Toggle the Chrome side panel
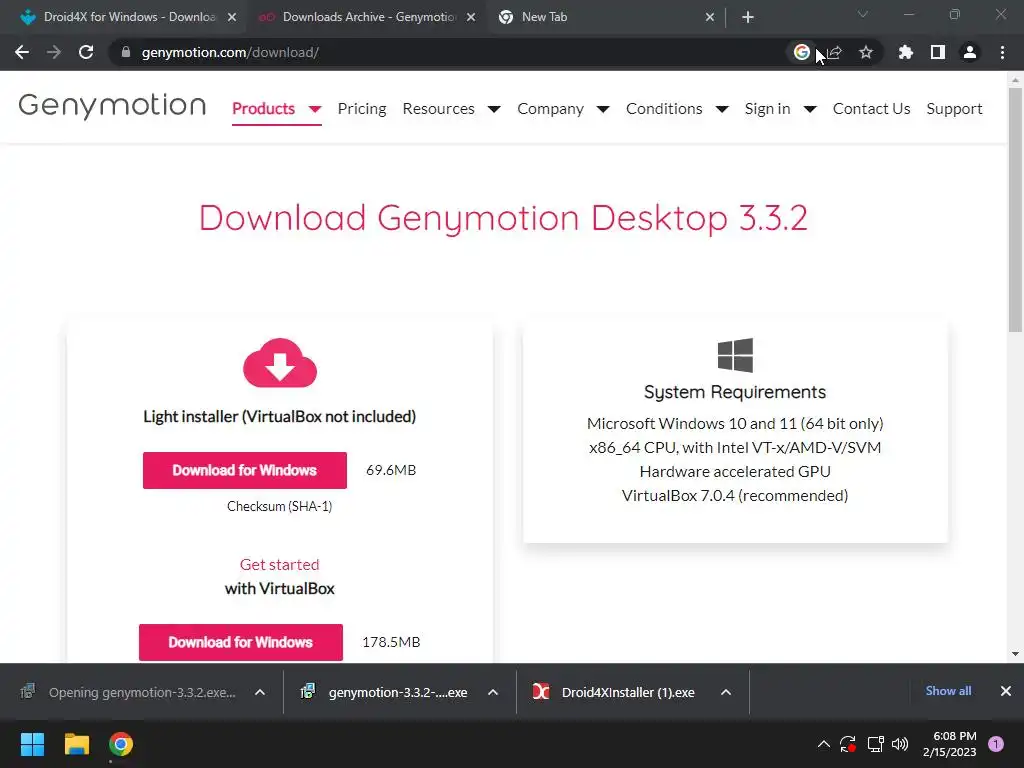 938,52
